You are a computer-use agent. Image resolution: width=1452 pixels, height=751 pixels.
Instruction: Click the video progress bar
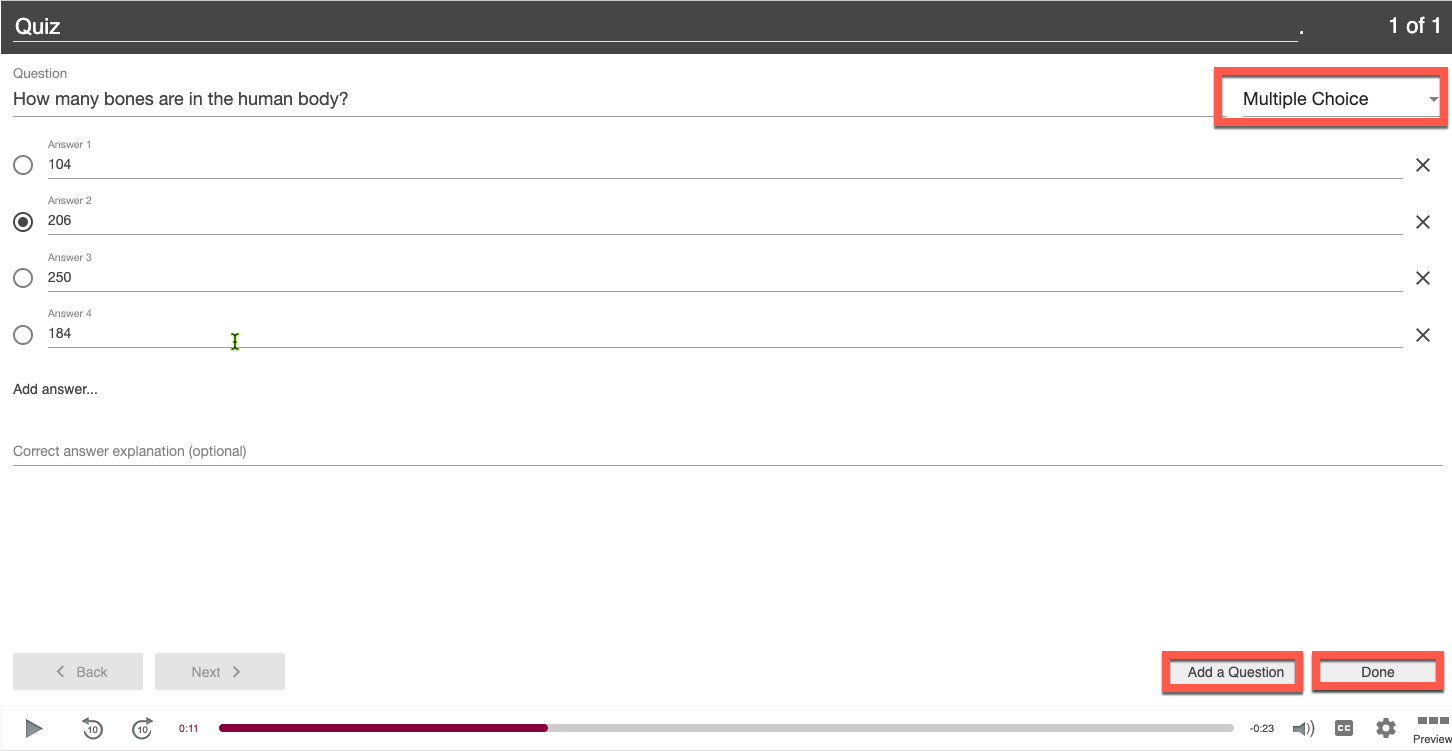pyautogui.click(x=725, y=728)
